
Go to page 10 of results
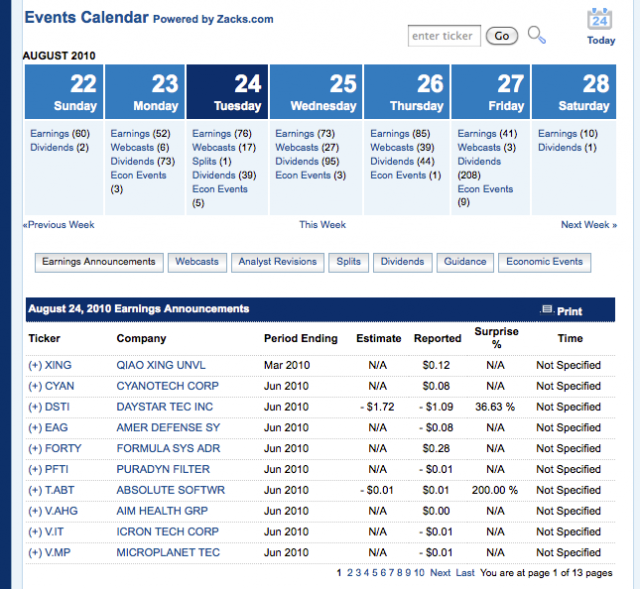coord(419,573)
